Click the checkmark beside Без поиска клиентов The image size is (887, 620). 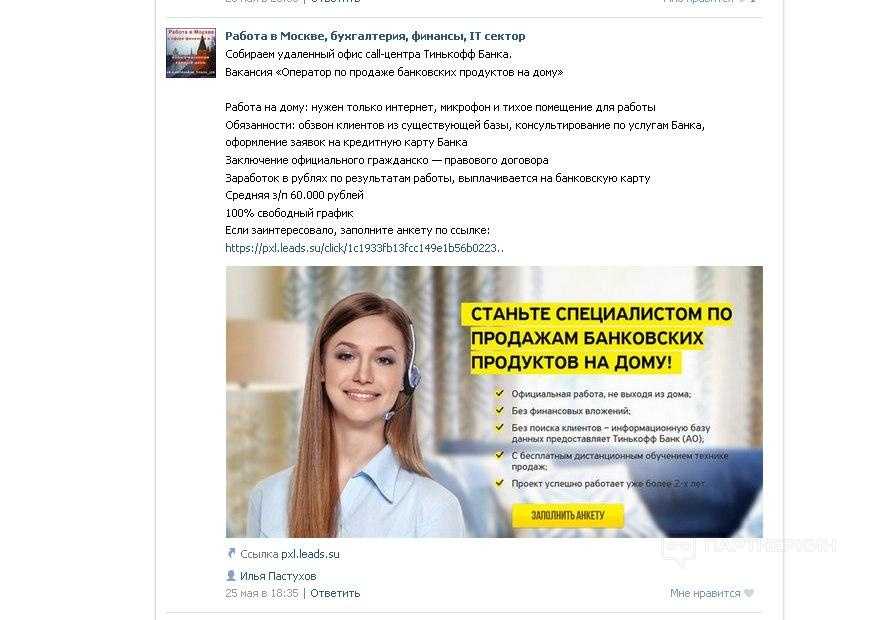(x=500, y=427)
